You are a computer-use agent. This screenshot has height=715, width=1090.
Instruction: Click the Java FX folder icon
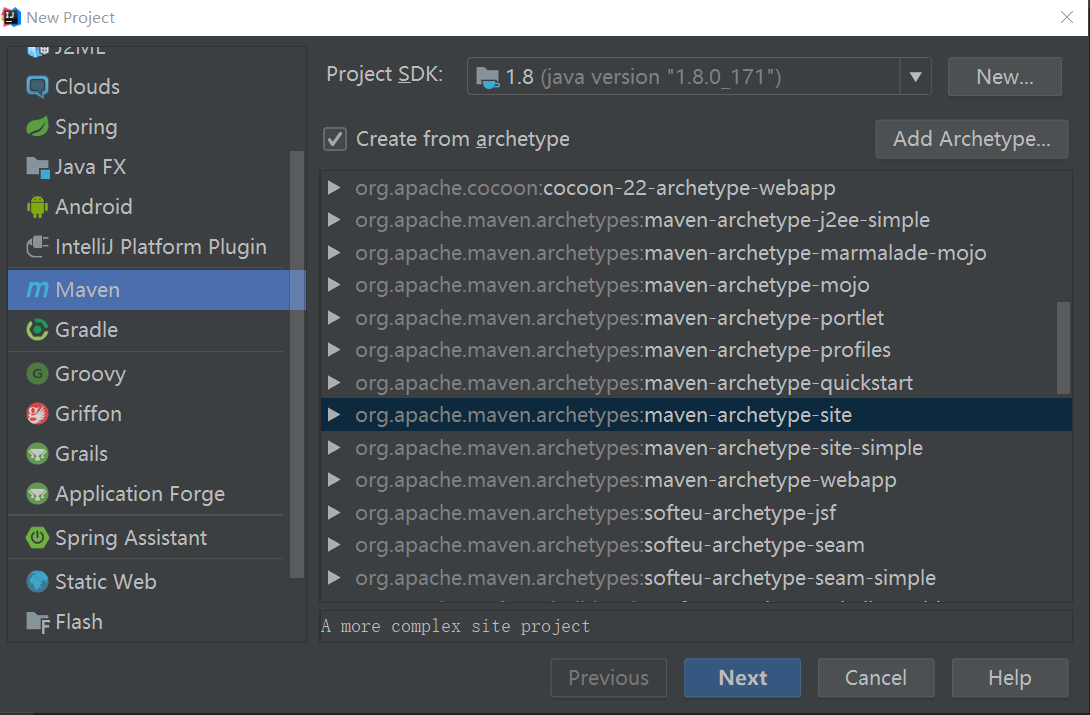tap(37, 167)
